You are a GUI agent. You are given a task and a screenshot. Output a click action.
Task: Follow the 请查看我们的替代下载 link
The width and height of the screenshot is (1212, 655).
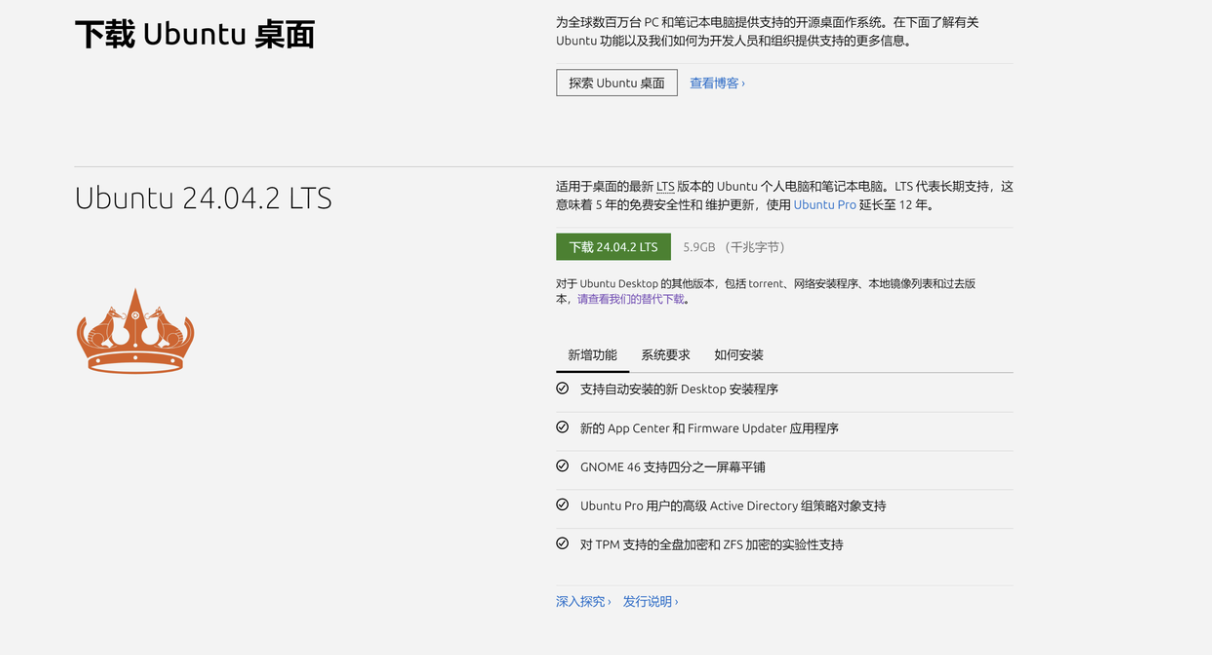click(630, 299)
